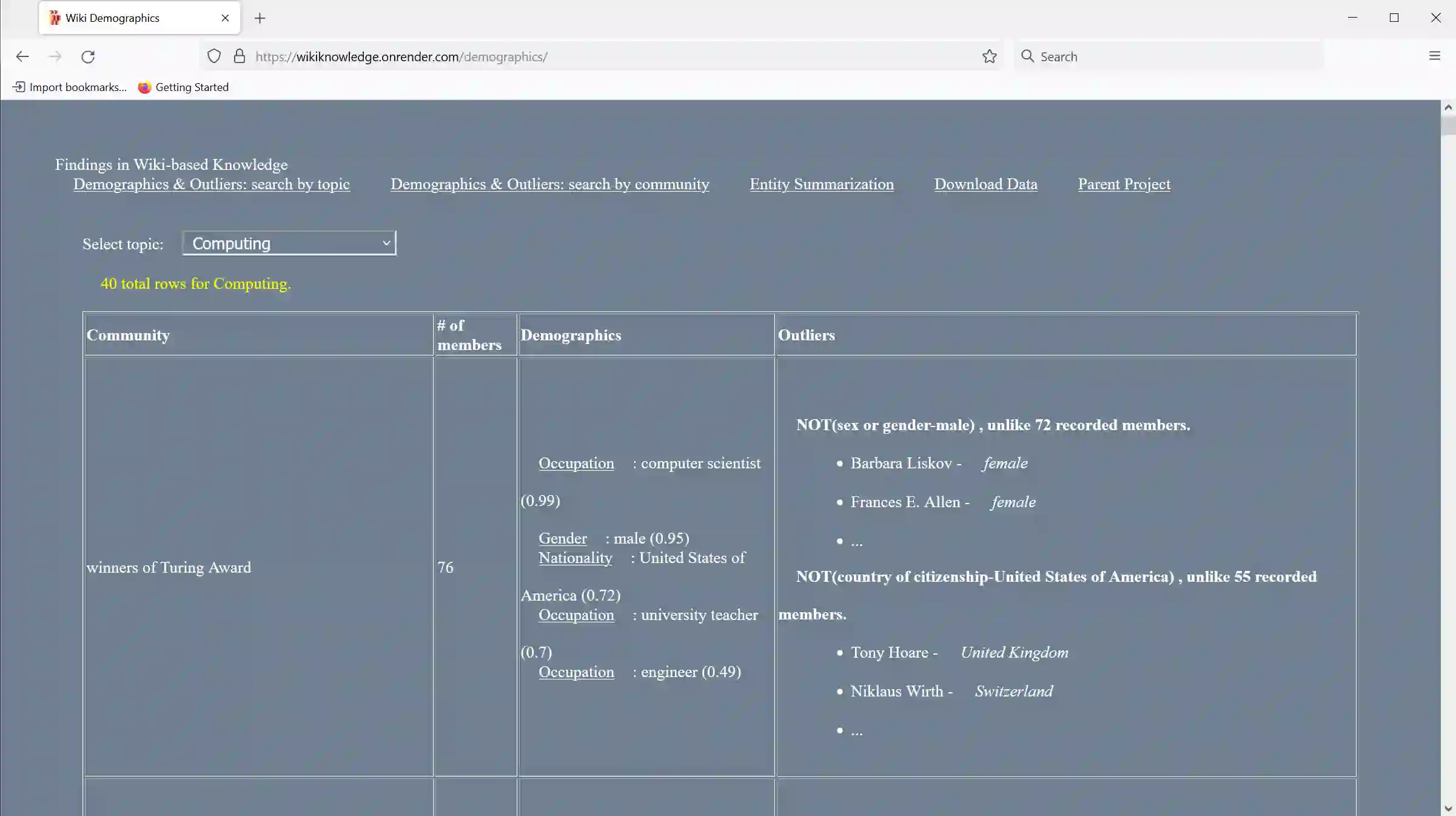Click the tracking protection shield icon
Viewport: 1456px width, 816px height.
[x=213, y=56]
